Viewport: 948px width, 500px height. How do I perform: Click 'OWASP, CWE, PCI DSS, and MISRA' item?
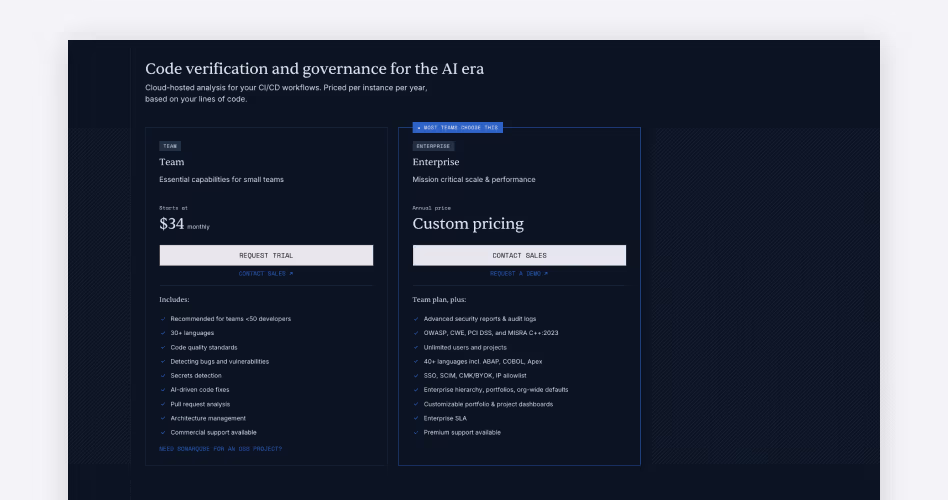[491, 333]
